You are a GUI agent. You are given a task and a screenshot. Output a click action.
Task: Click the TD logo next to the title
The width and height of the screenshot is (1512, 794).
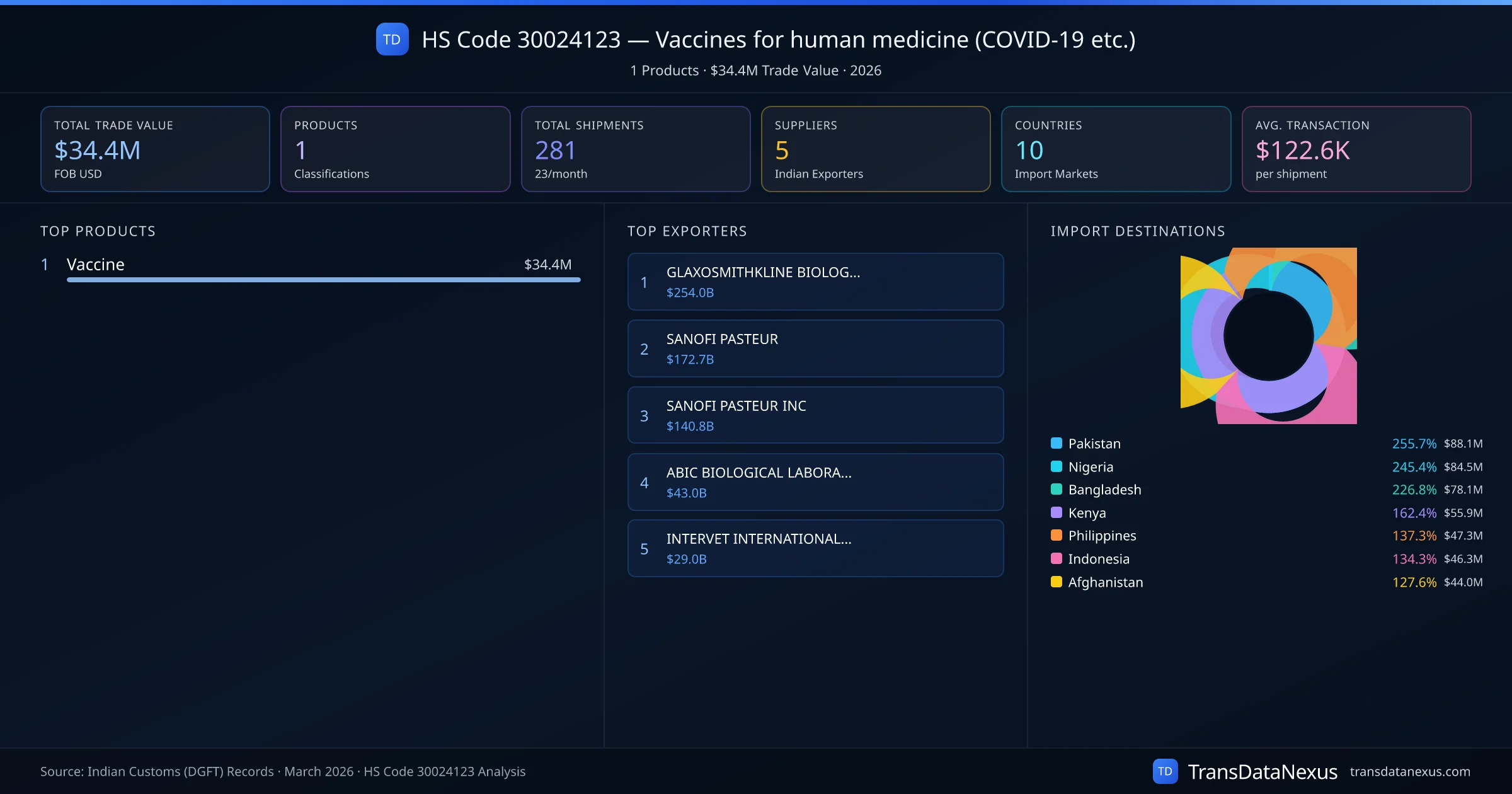[392, 40]
